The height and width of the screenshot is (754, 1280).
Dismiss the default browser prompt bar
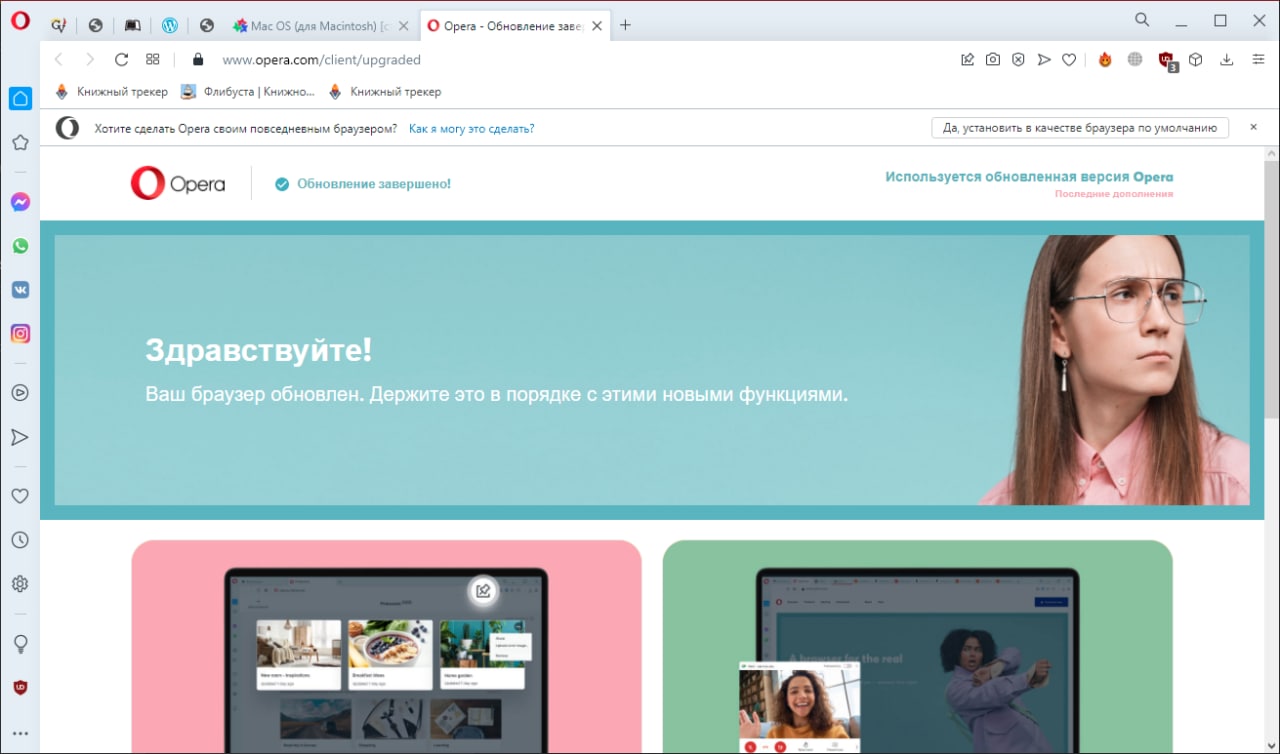(1253, 127)
